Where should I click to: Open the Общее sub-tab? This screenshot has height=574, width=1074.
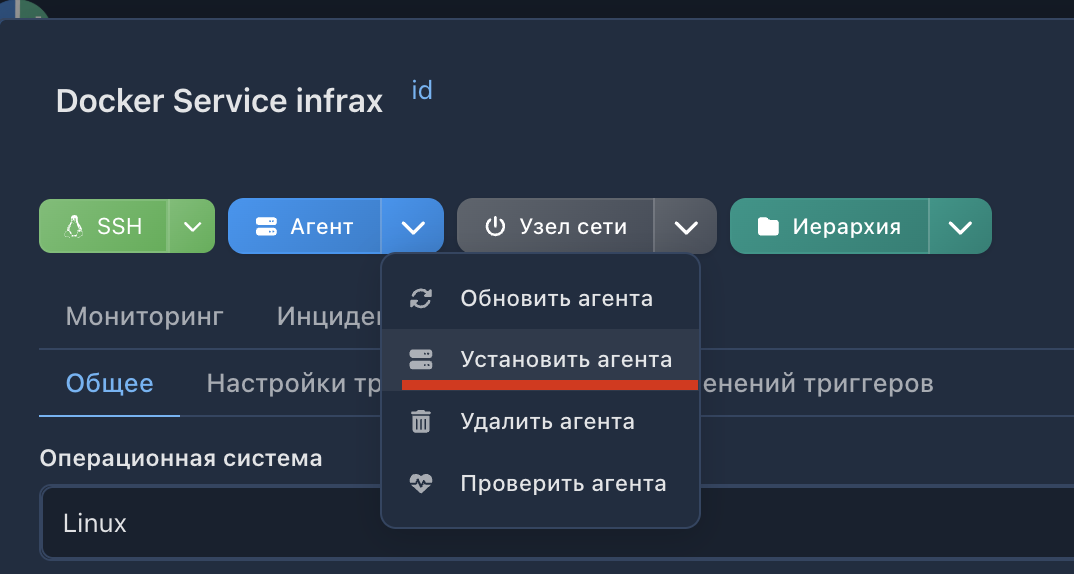tap(109, 383)
